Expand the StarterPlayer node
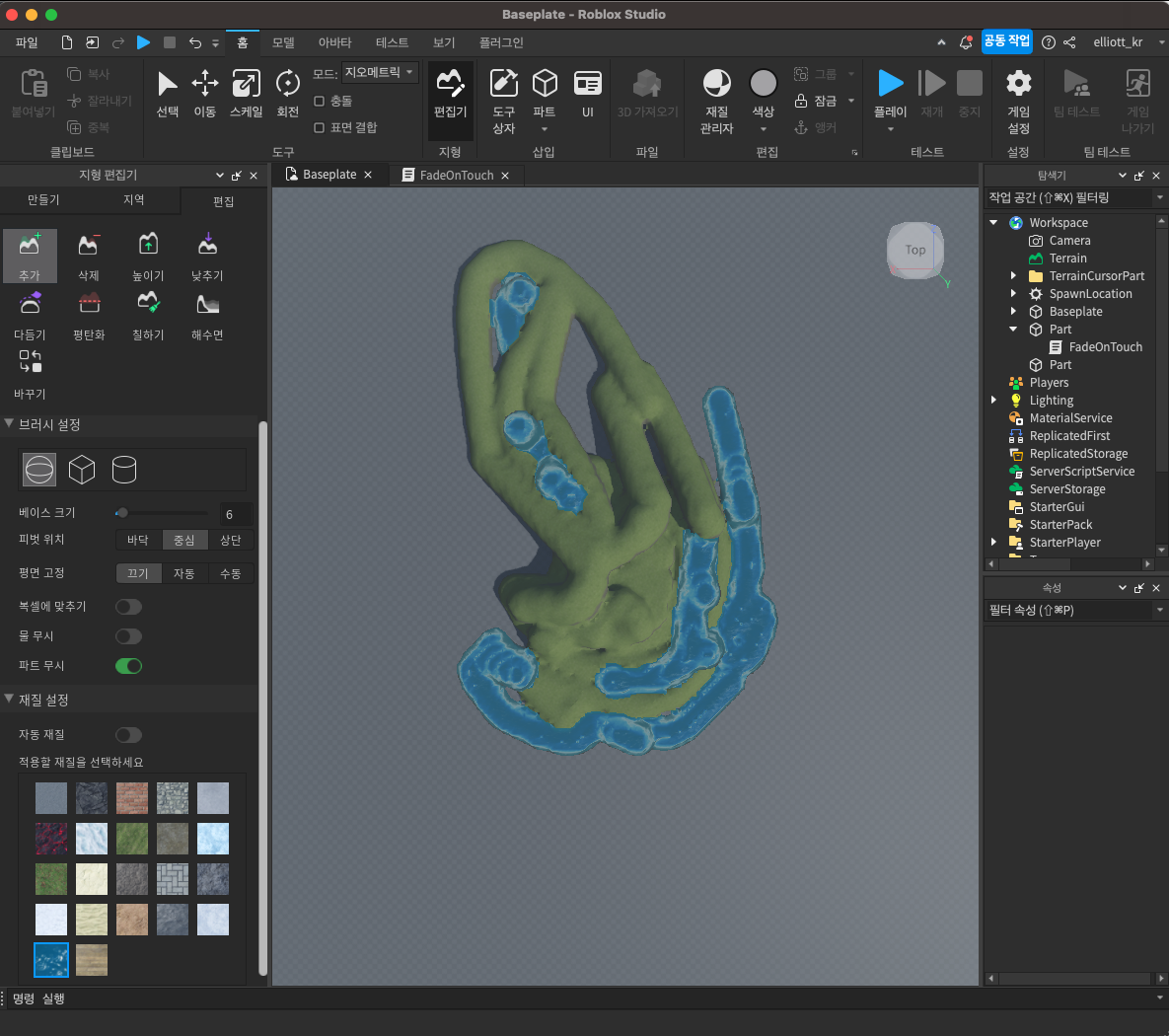This screenshot has height=1036, width=1169. 993,542
